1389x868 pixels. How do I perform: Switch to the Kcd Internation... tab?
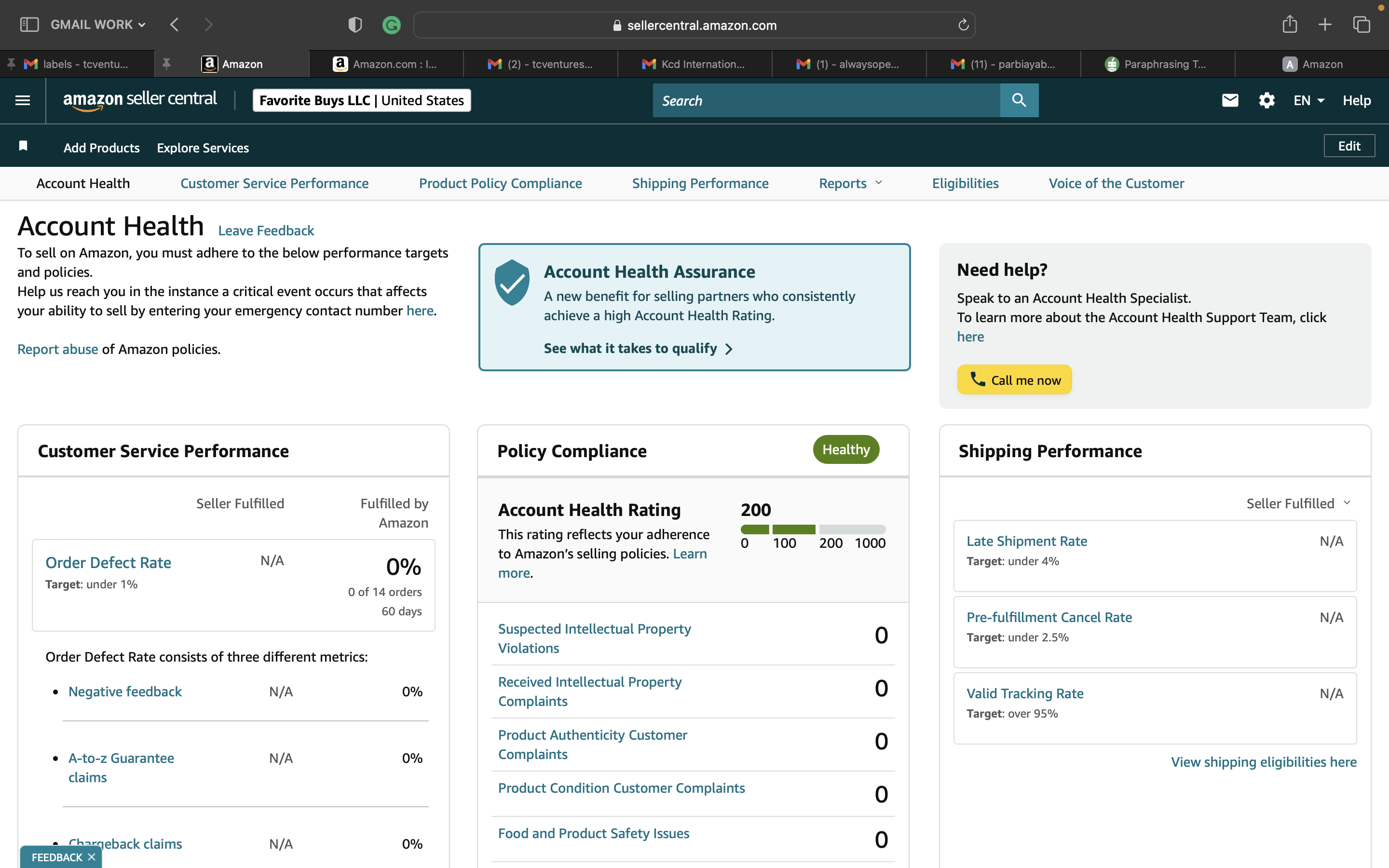point(694,64)
